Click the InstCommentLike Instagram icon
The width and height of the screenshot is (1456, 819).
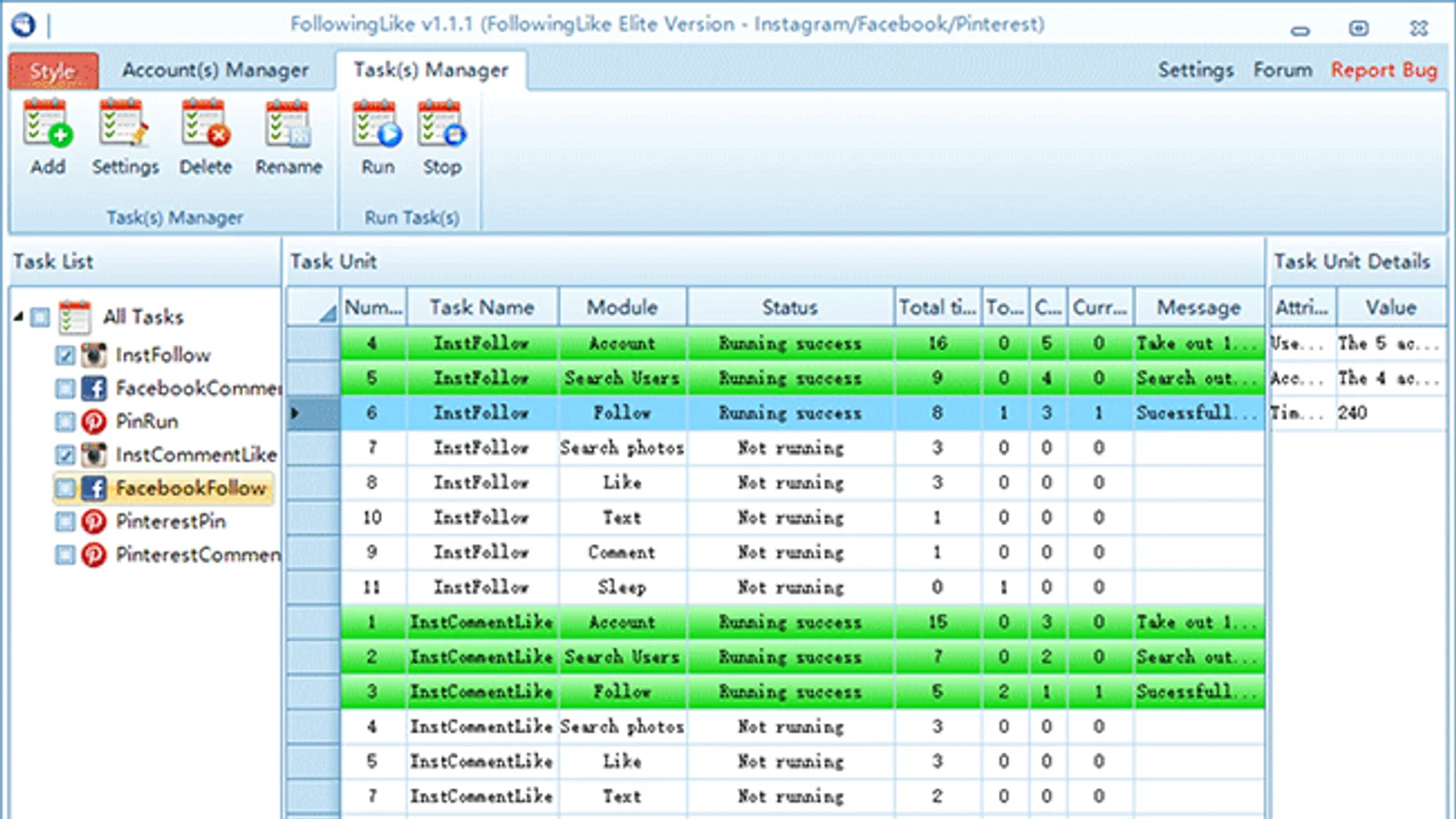pos(94,454)
